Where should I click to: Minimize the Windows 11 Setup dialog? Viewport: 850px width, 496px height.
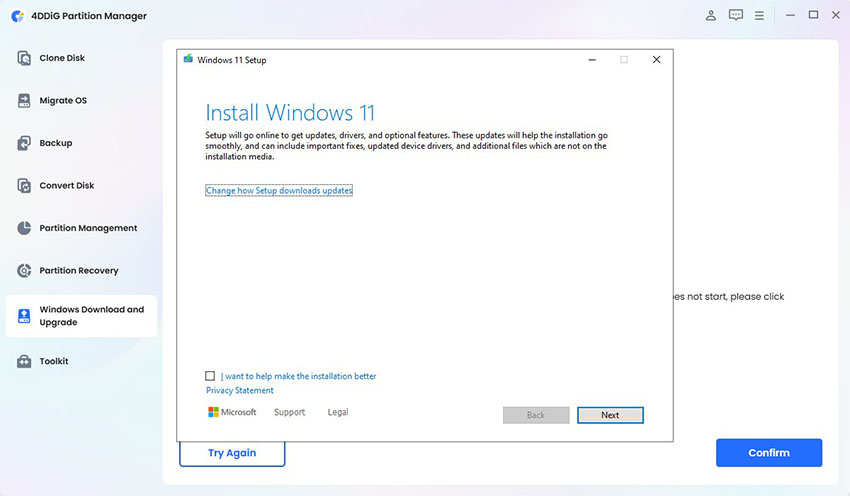[x=592, y=60]
